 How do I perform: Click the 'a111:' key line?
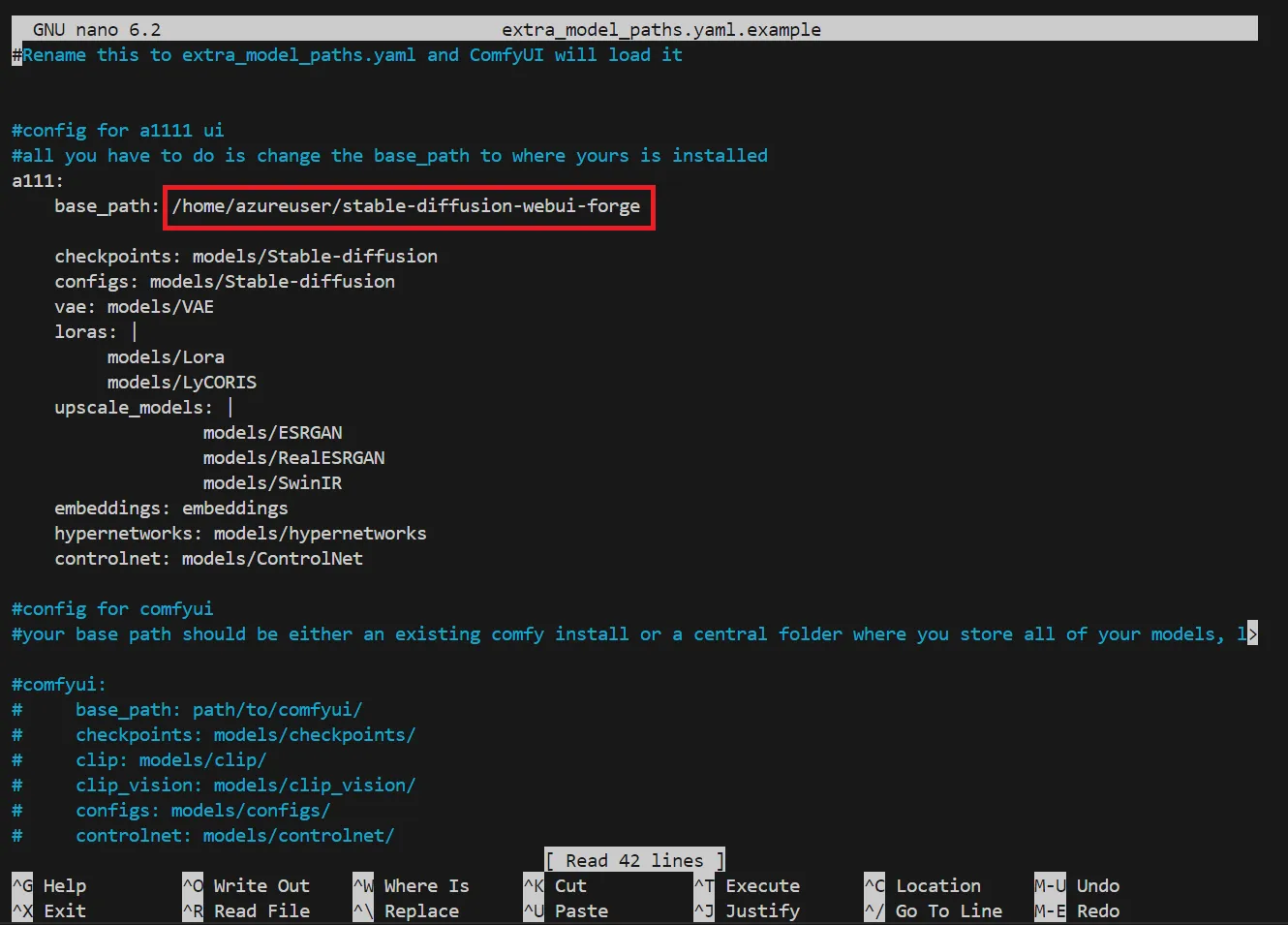click(38, 180)
